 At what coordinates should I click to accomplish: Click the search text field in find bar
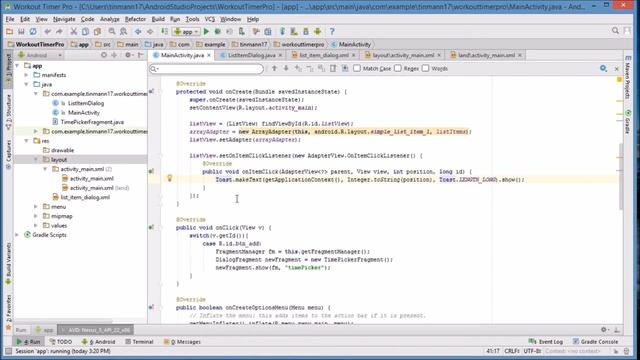(207, 69)
